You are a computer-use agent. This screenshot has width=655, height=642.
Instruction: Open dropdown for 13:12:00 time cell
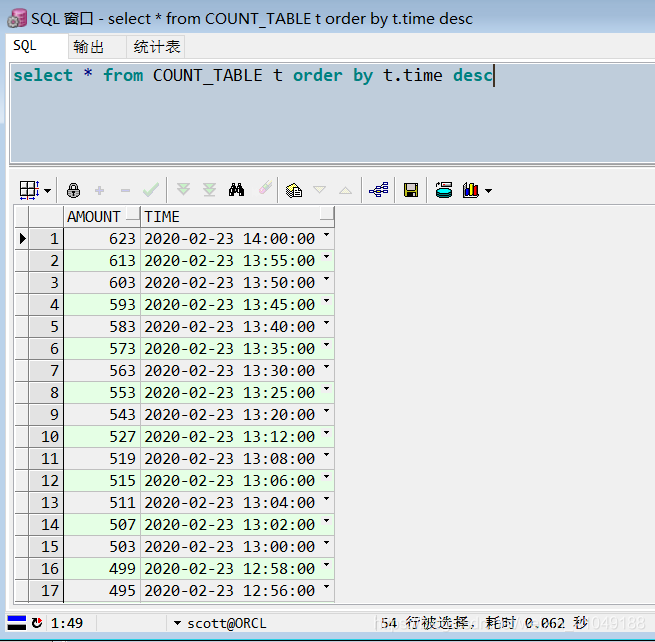coord(327,432)
